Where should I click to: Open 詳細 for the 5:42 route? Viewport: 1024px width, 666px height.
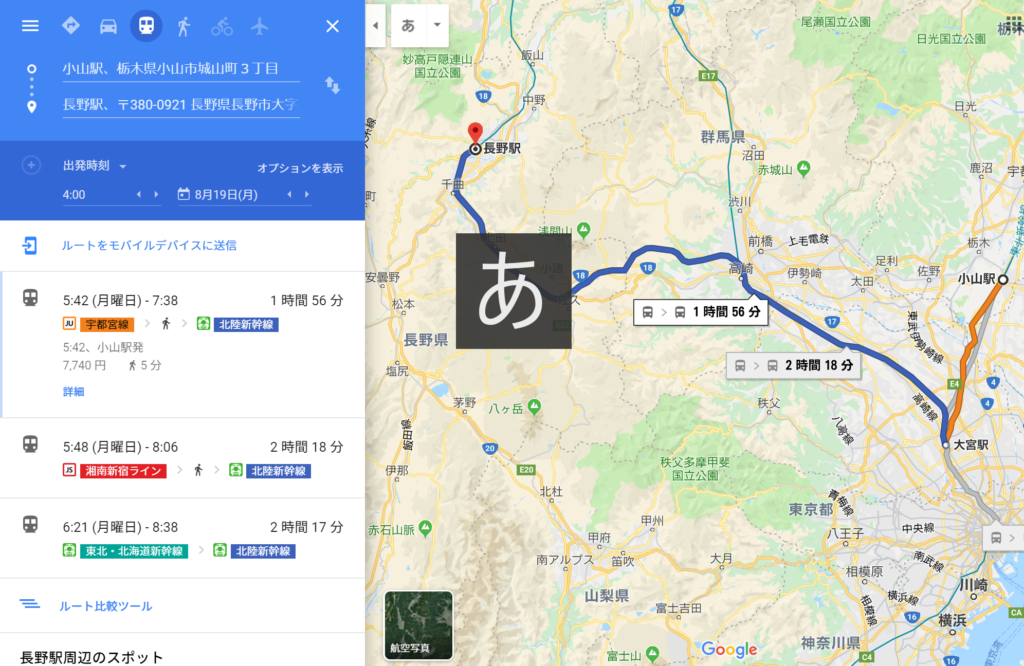pos(73,392)
